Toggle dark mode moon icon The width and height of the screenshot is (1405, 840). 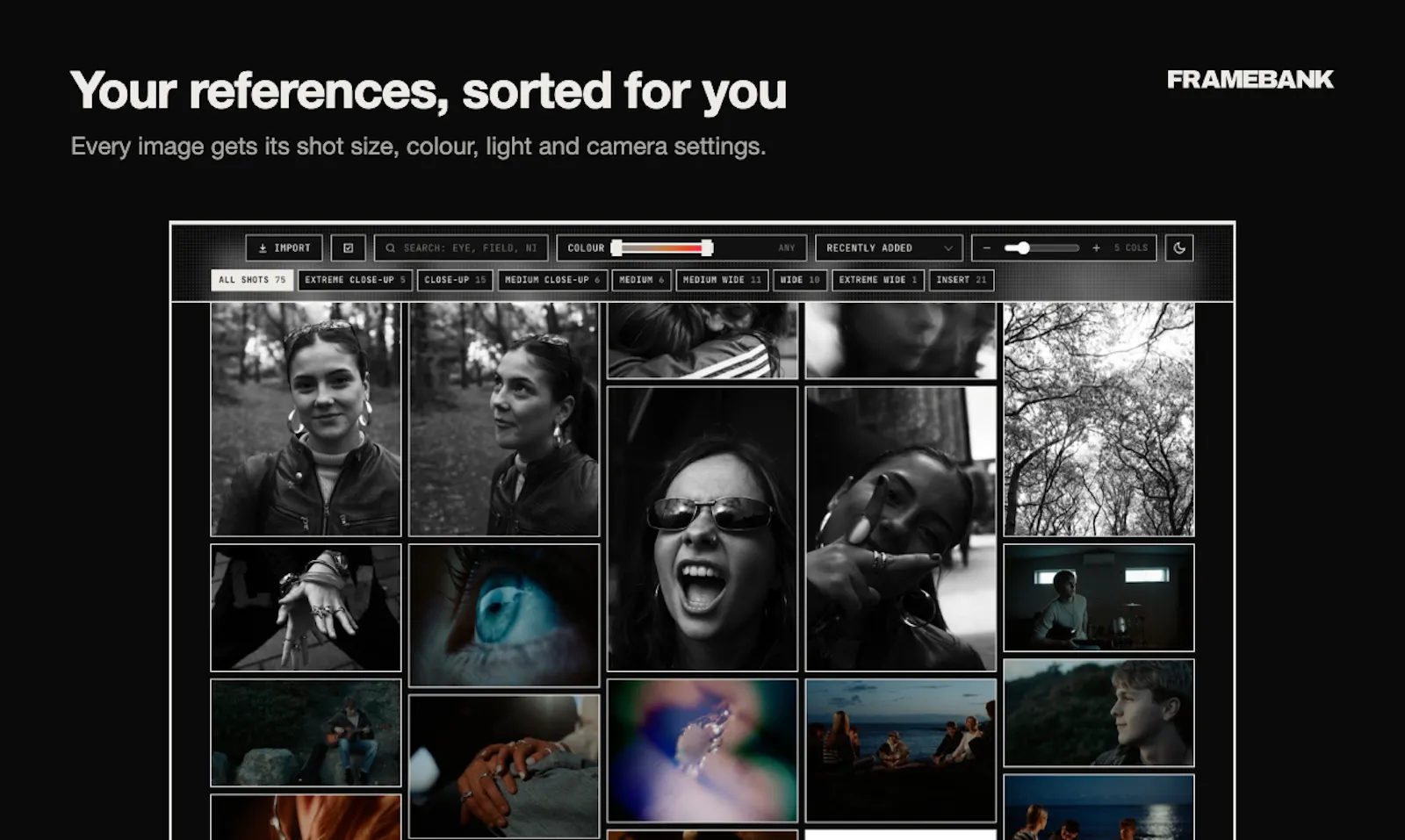coord(1179,248)
